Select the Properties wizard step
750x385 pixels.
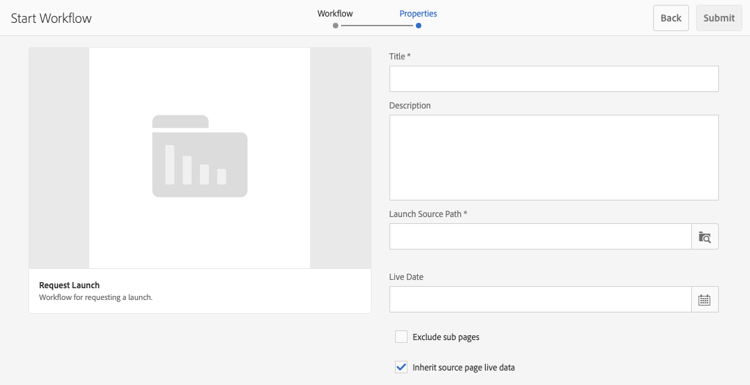tap(418, 14)
